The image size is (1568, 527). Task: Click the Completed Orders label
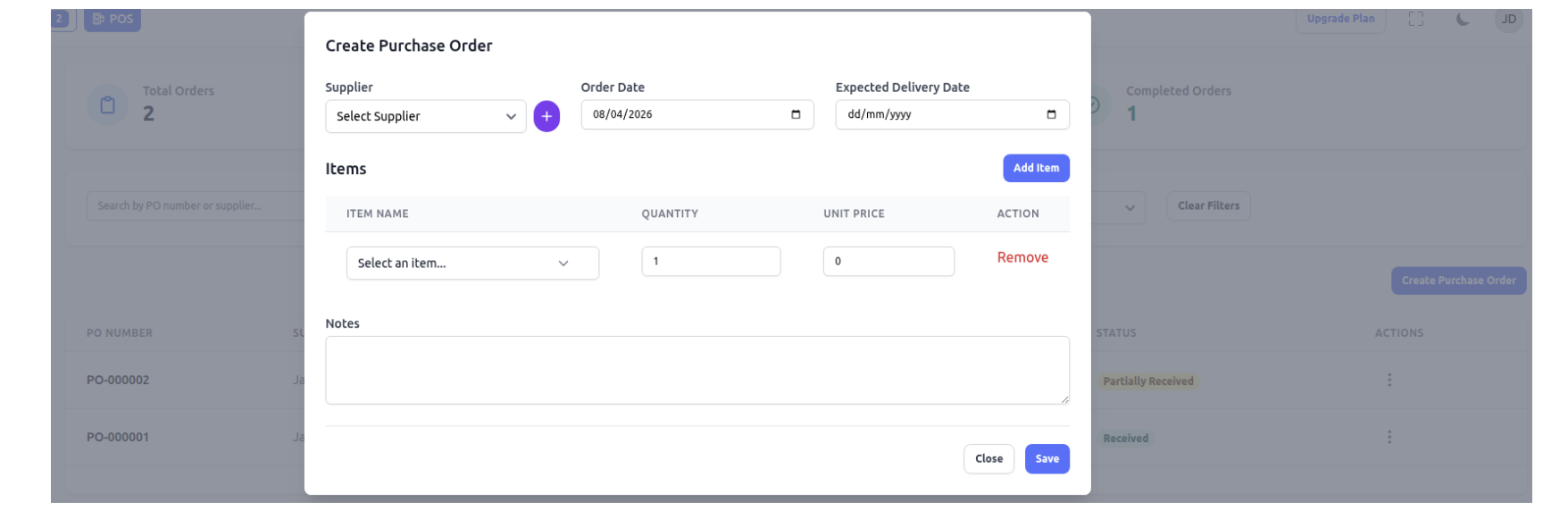1179,91
